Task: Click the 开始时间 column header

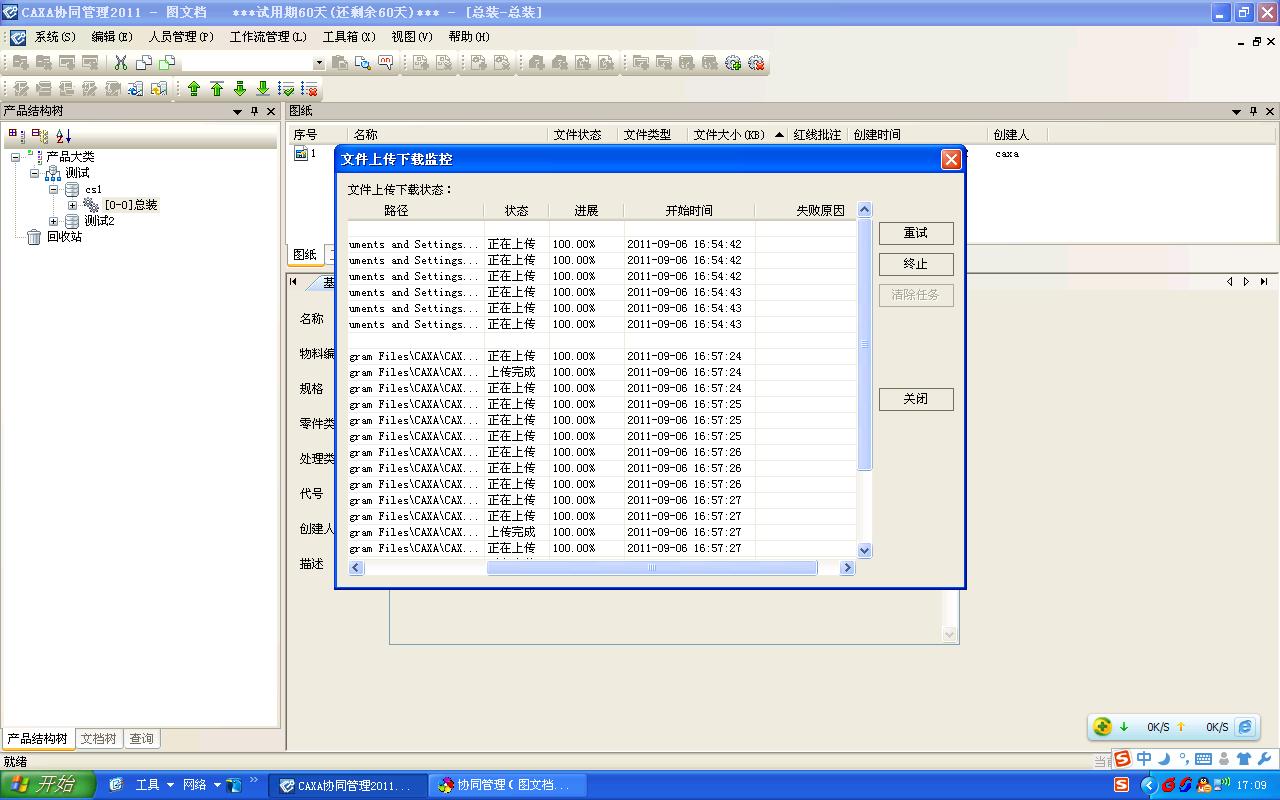Action: [x=689, y=211]
